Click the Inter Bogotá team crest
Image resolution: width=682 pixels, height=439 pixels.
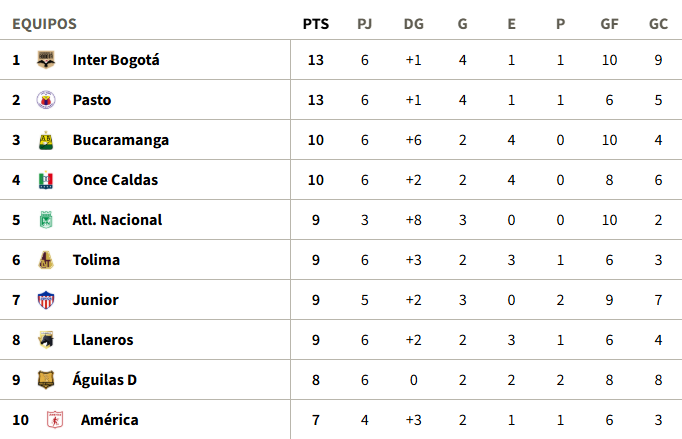(45, 60)
